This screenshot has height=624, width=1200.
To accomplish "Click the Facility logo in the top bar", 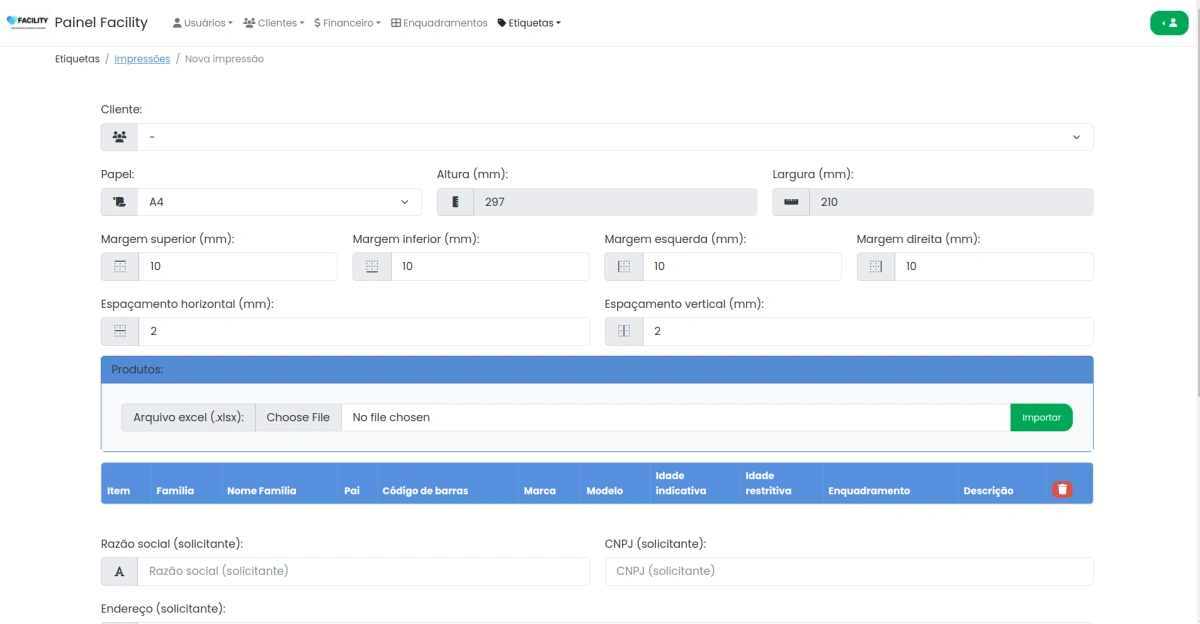I will tap(28, 22).
